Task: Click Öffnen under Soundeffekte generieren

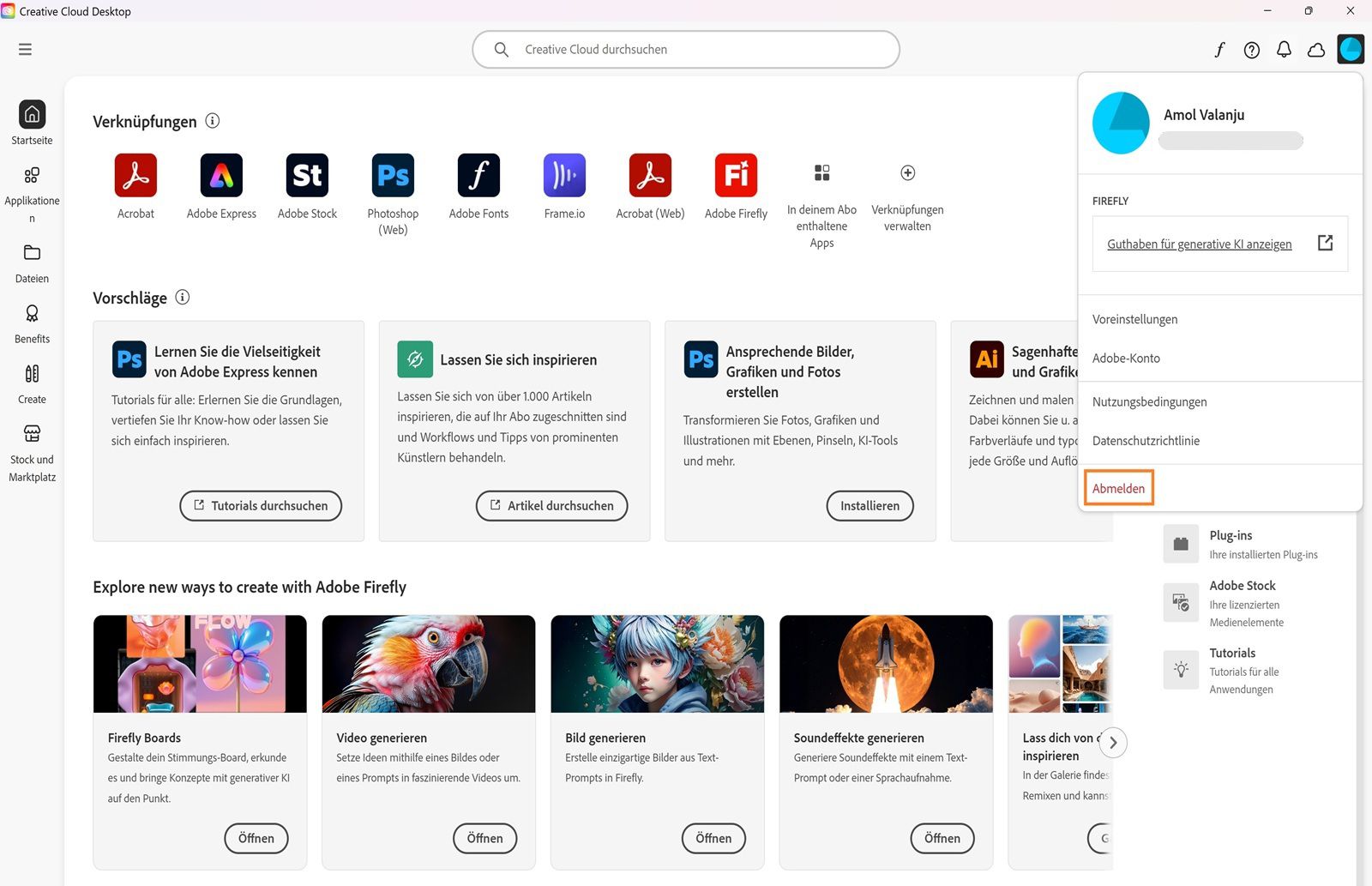Action: [x=942, y=838]
